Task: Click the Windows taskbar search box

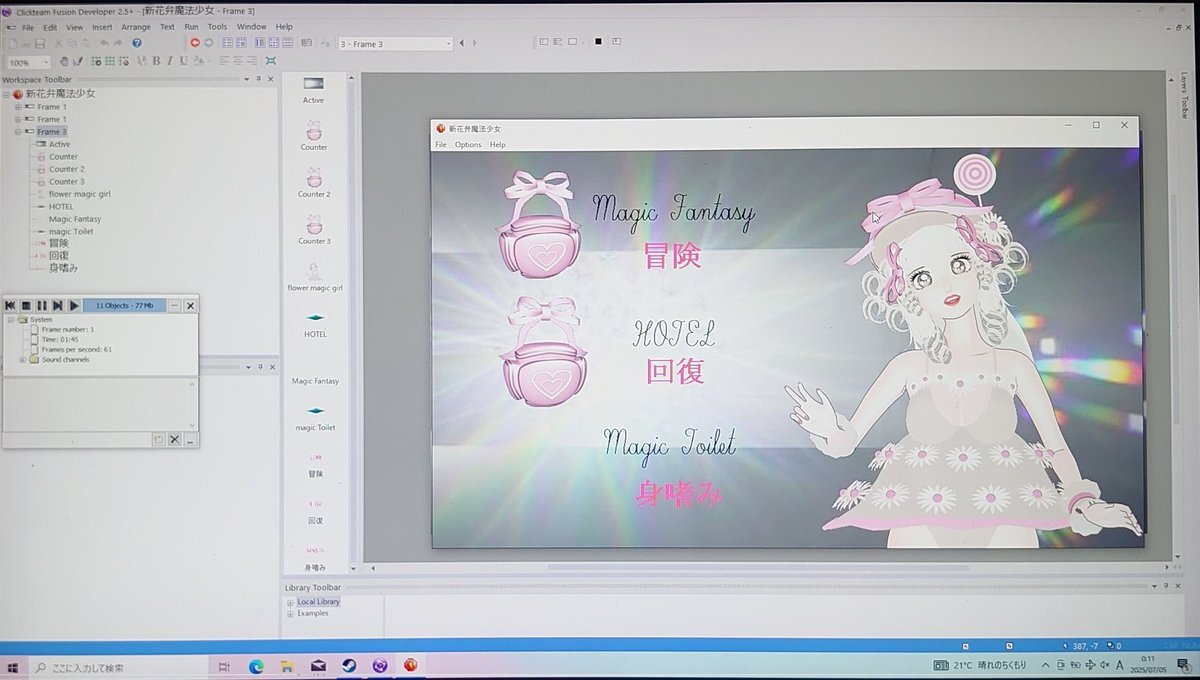Action: click(x=118, y=666)
